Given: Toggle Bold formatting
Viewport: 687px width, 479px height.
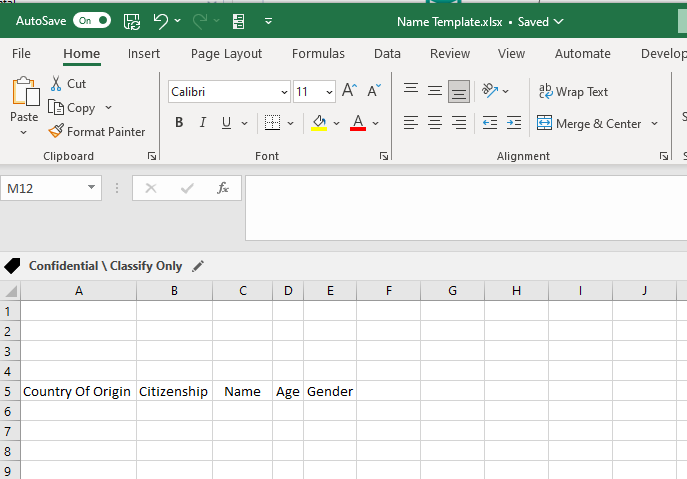Looking at the screenshot, I should click(x=179, y=123).
